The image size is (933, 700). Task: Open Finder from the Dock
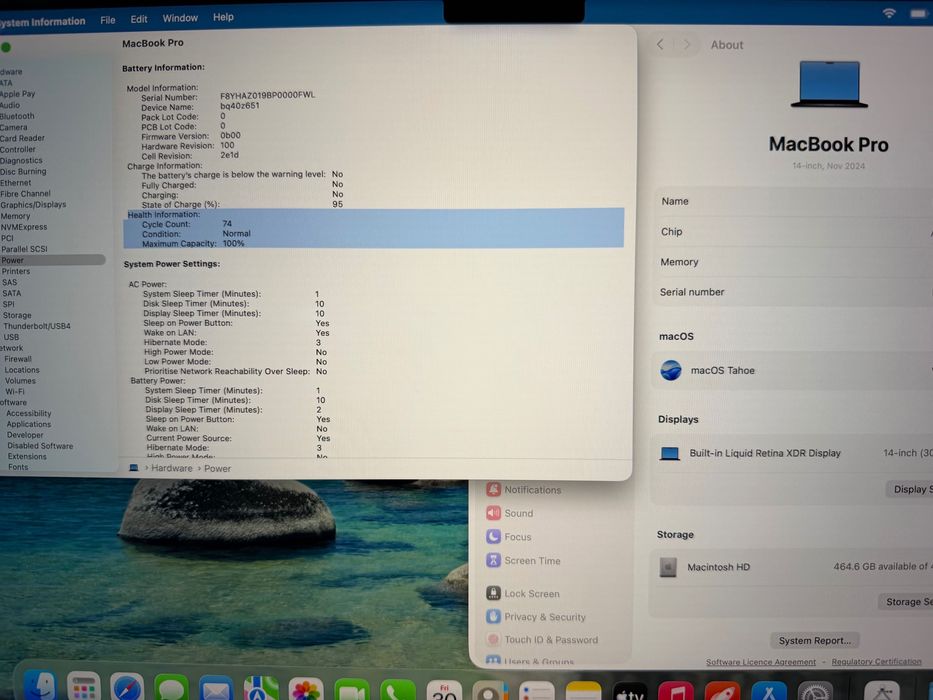tap(40, 686)
